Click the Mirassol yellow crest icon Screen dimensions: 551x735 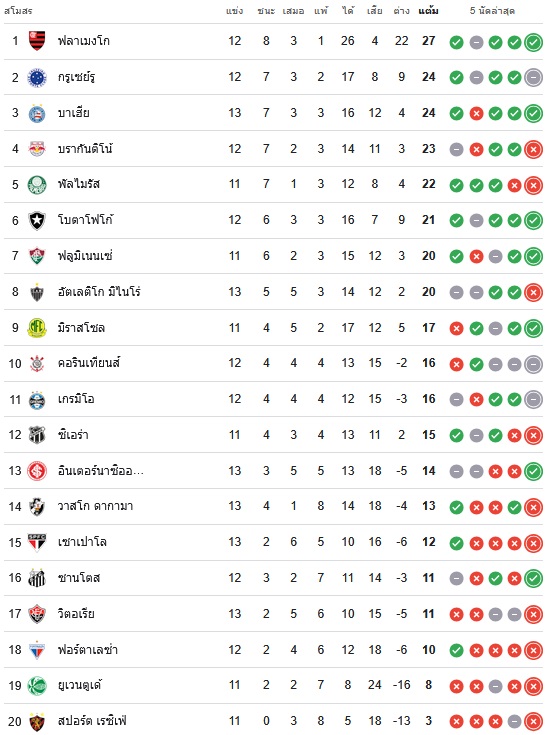pyautogui.click(x=37, y=328)
